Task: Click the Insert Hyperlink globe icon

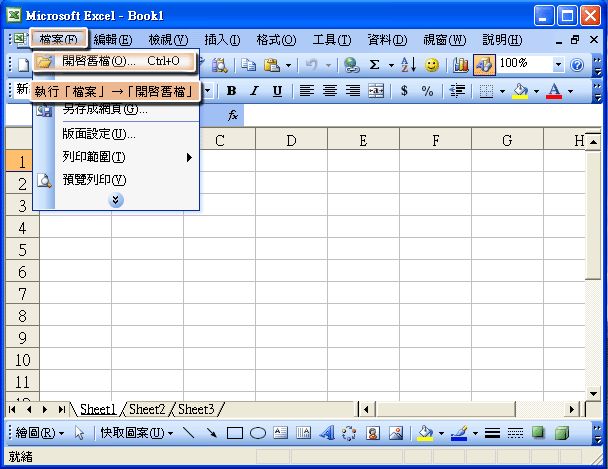Action: click(x=352, y=65)
